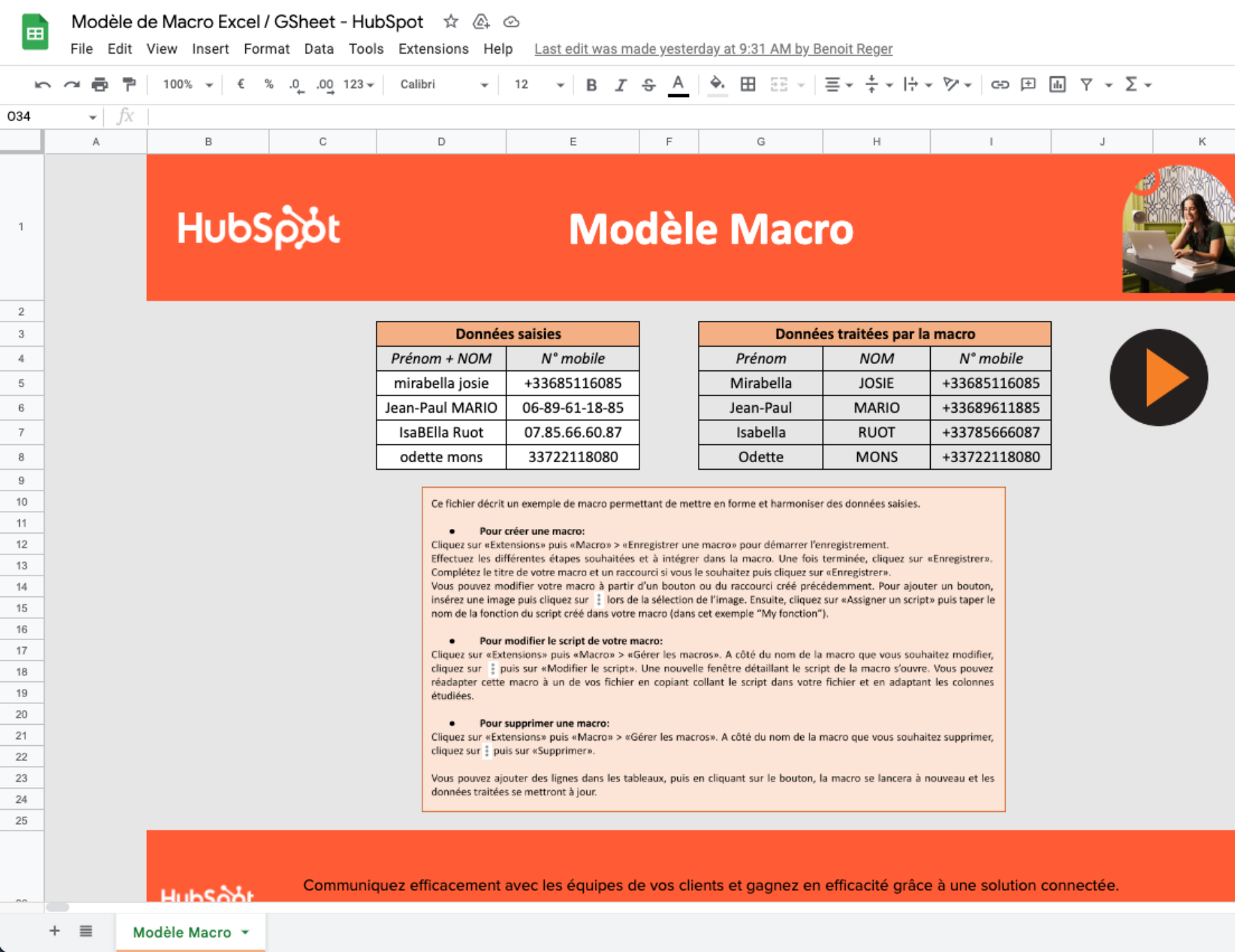The image size is (1235, 952).
Task: Click the Insert chart icon
Action: 1057,84
